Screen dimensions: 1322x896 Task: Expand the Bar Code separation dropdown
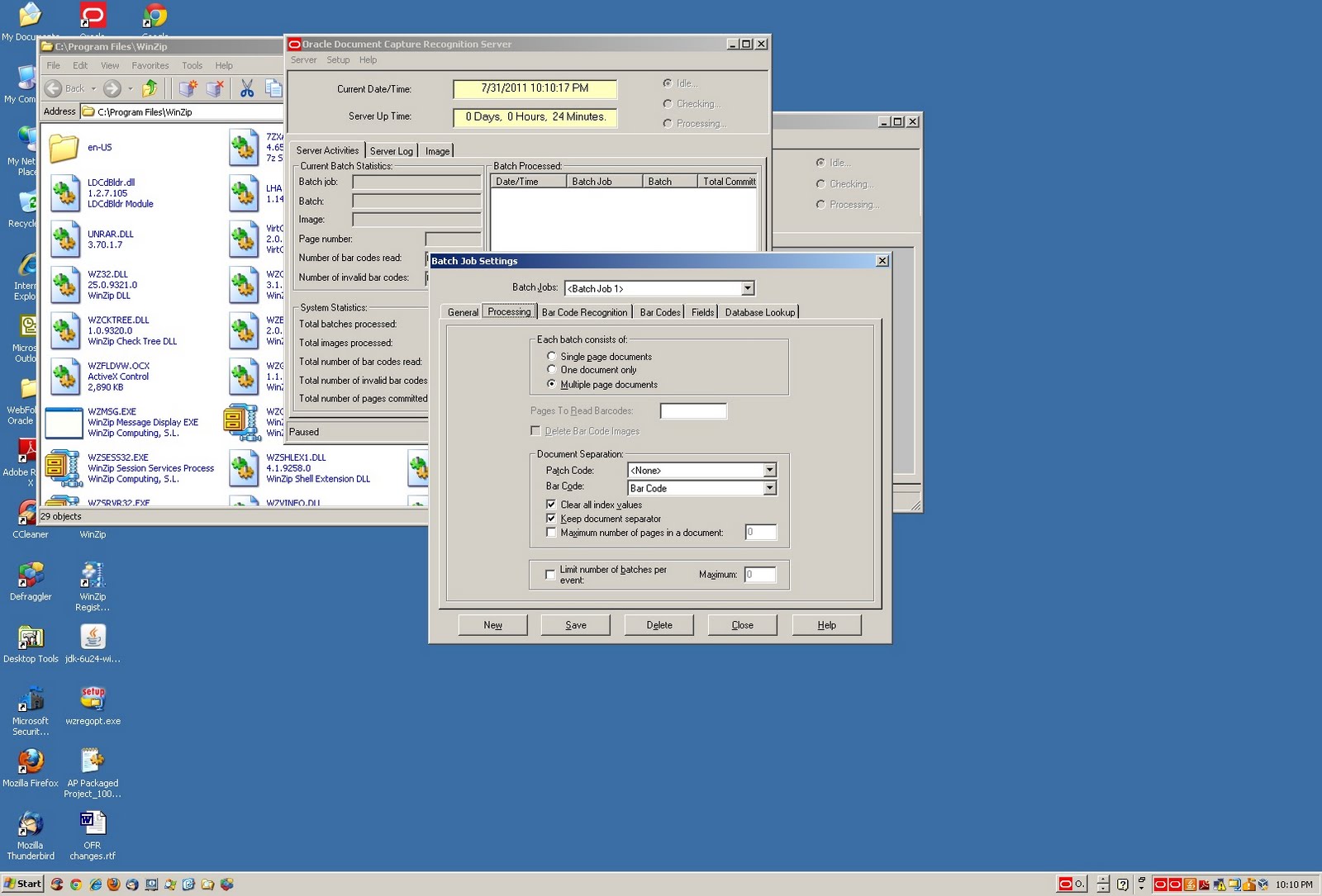pos(768,488)
